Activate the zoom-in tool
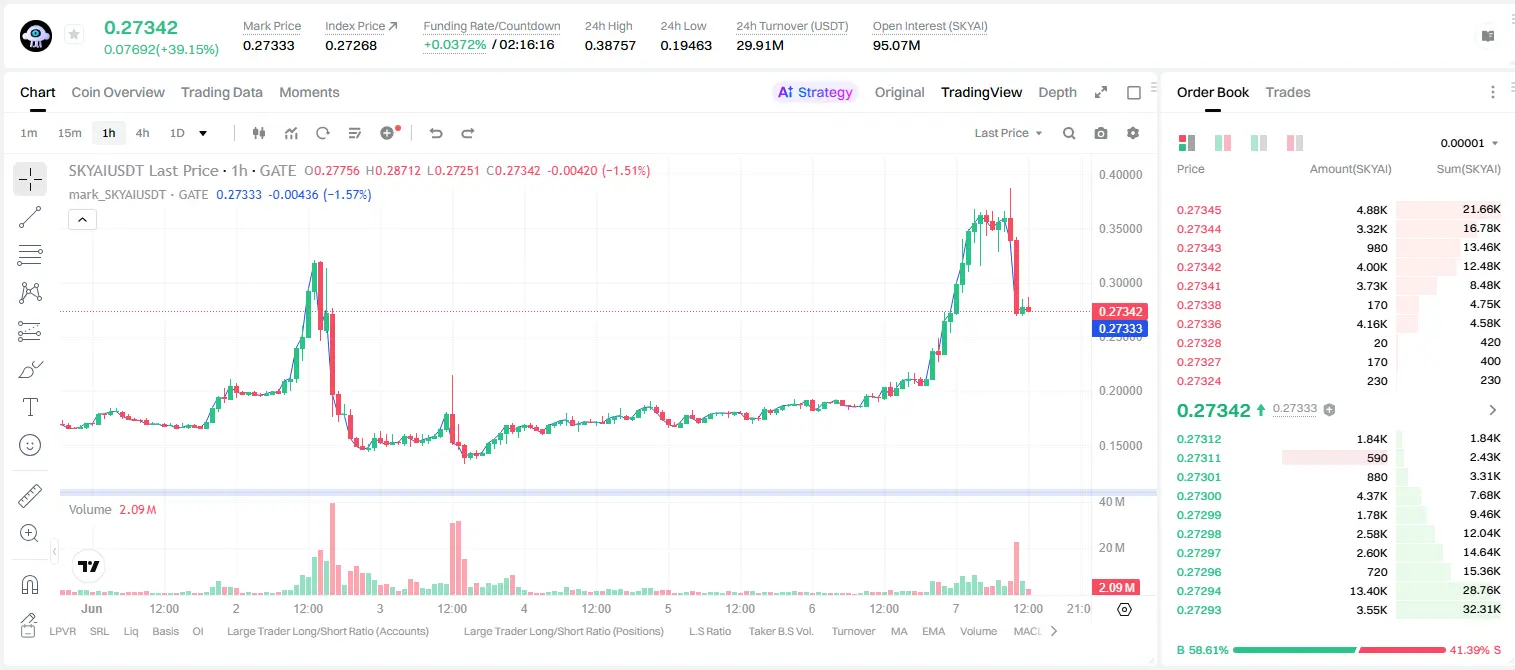This screenshot has width=1515, height=670. coord(30,533)
